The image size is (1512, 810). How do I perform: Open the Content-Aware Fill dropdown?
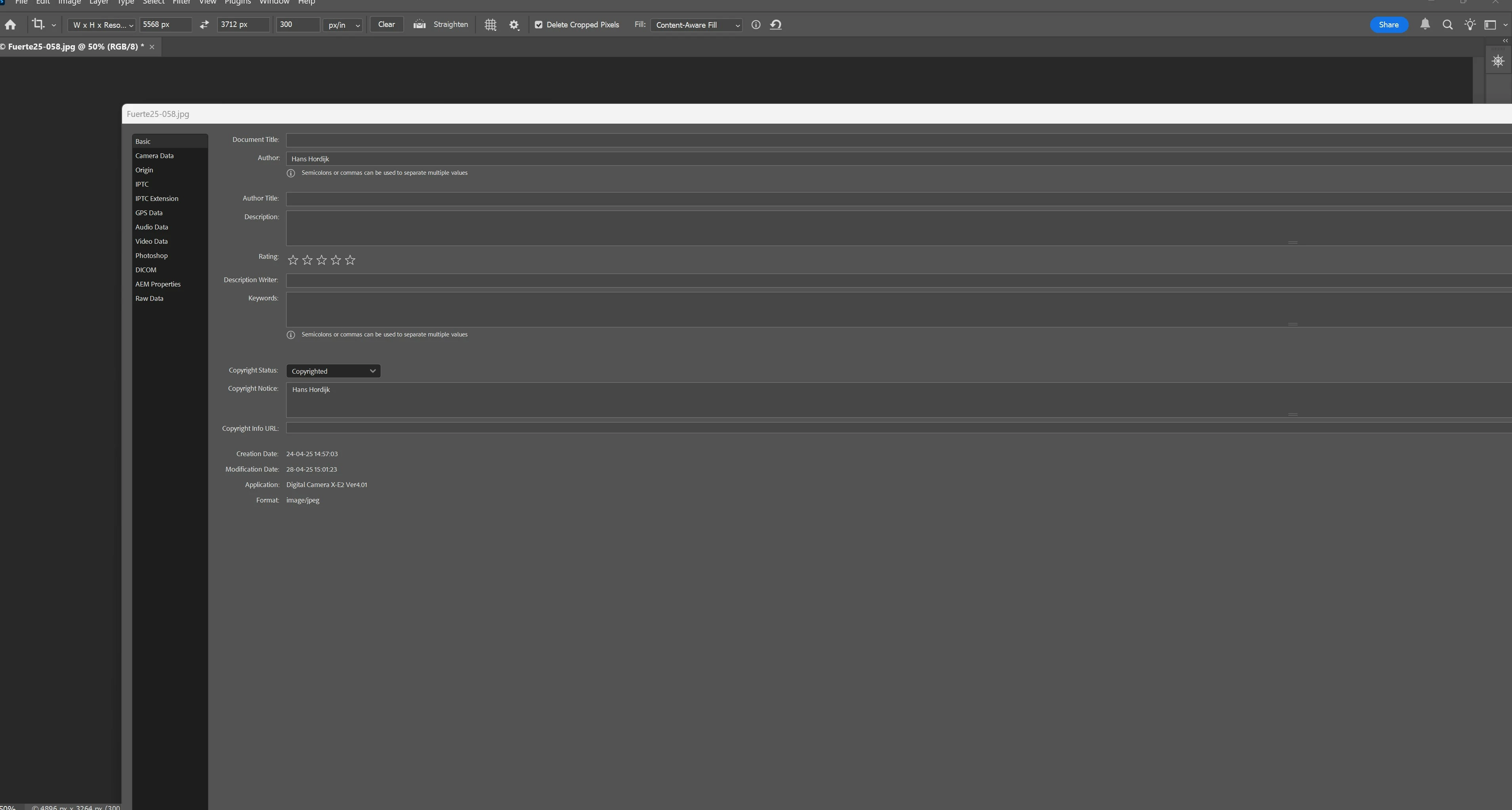696,25
